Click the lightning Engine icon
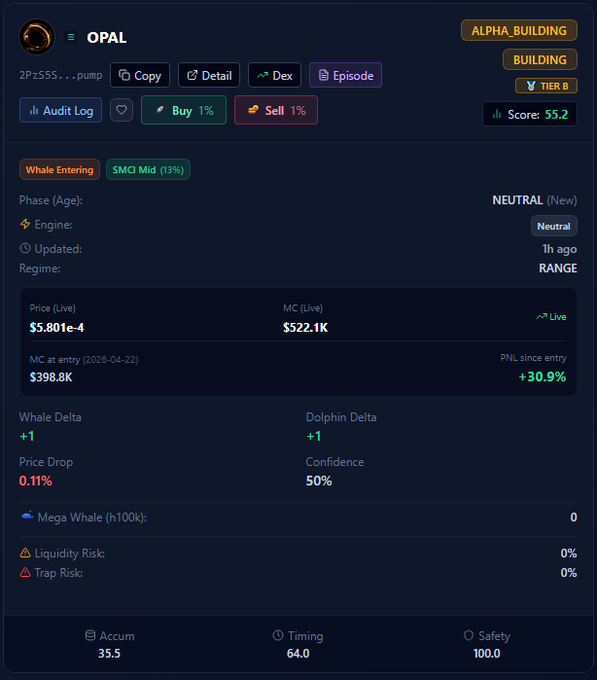 pos(25,224)
